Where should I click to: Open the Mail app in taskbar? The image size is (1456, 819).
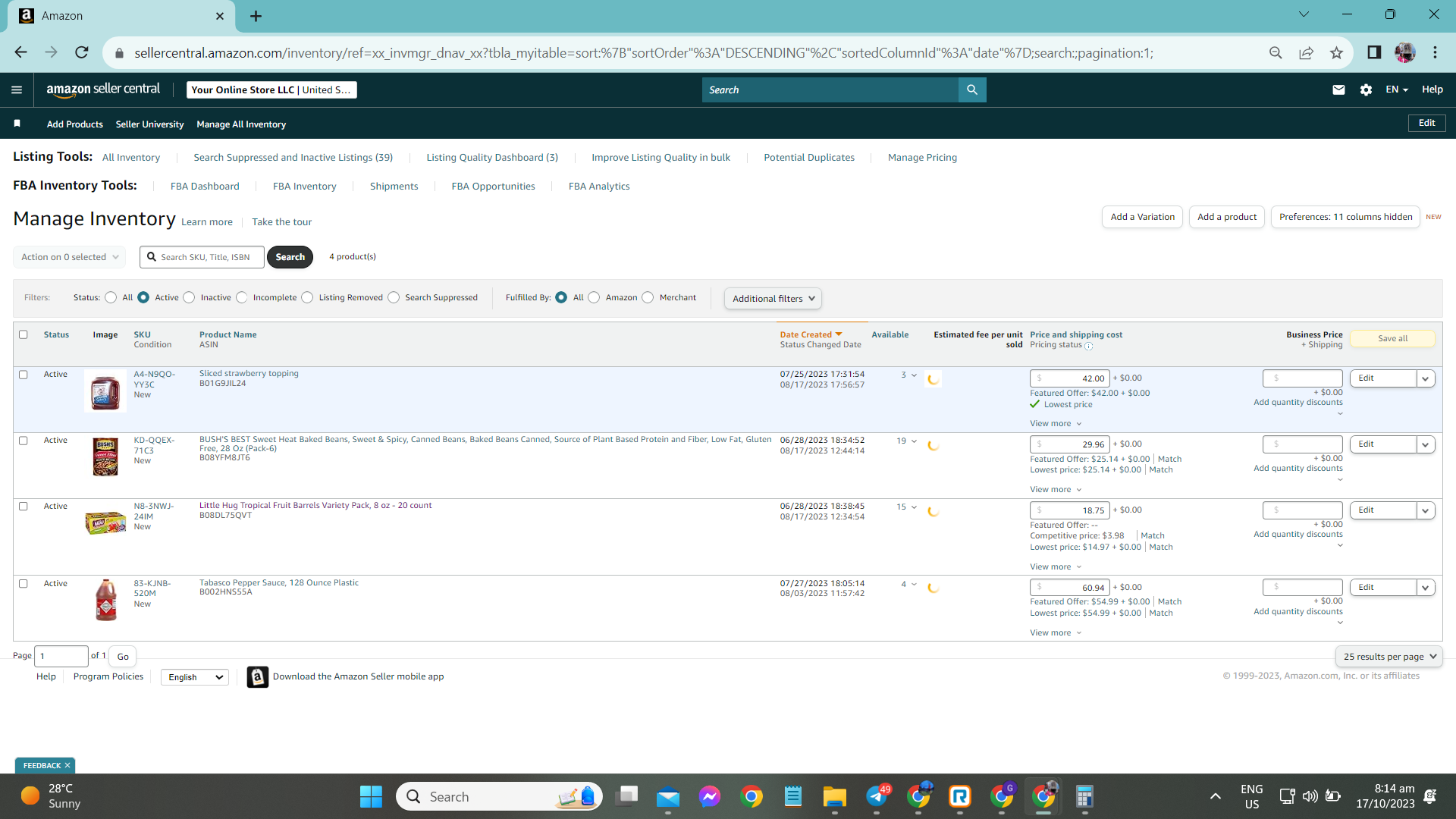(668, 796)
